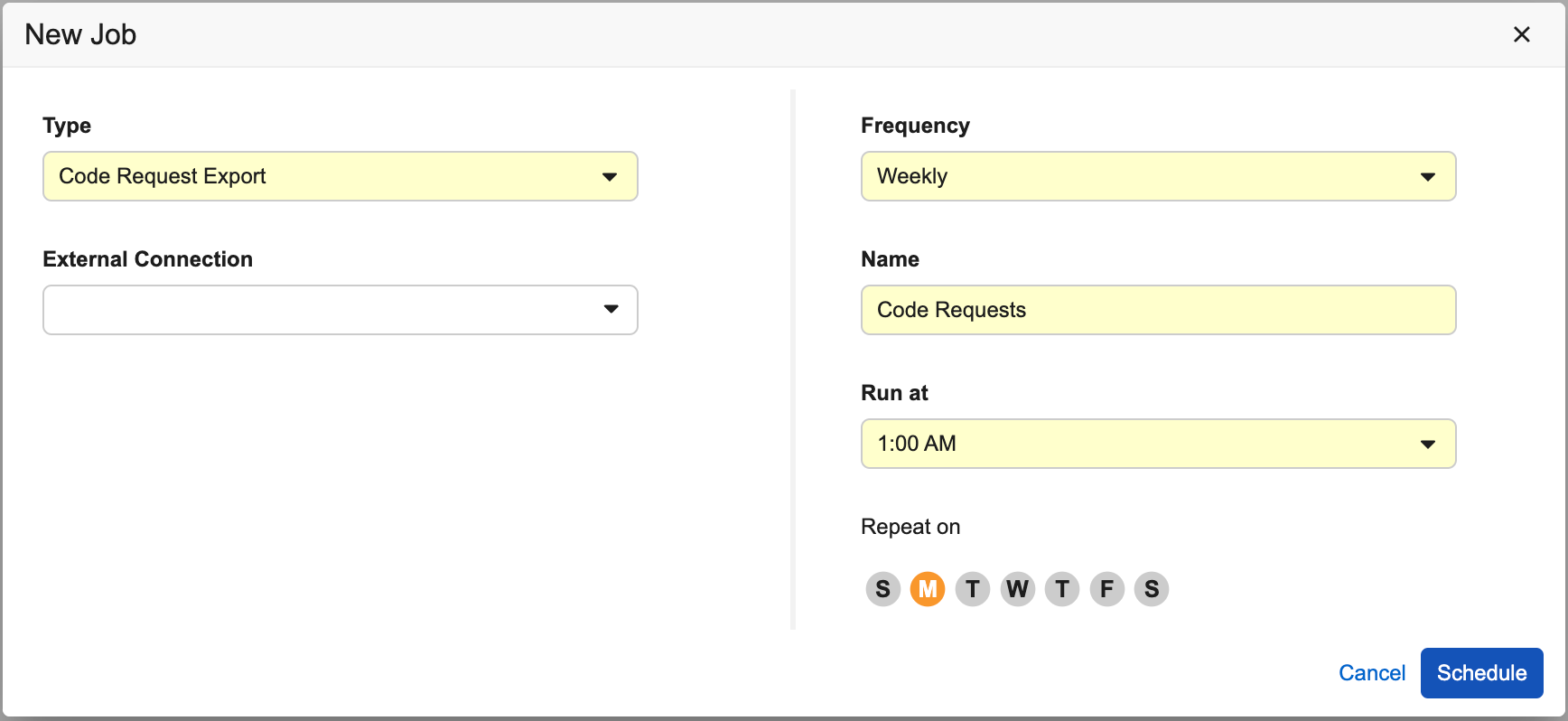1568x721 pixels.
Task: Toggle Sunday in Repeat on
Action: (882, 589)
